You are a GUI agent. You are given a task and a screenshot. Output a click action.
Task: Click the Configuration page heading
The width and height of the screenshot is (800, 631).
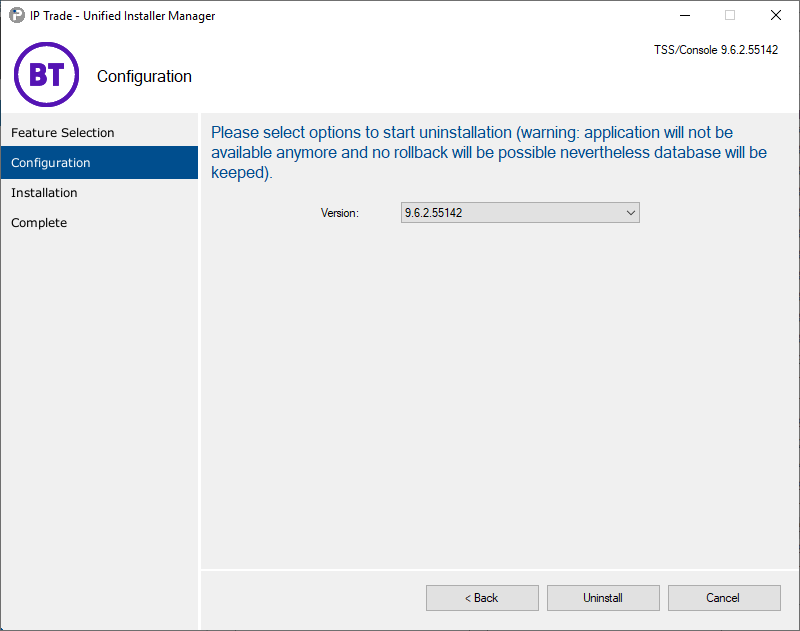point(144,77)
